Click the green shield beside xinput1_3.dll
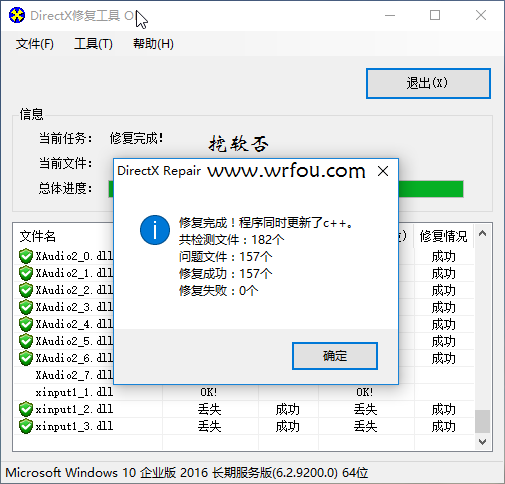 (26, 426)
